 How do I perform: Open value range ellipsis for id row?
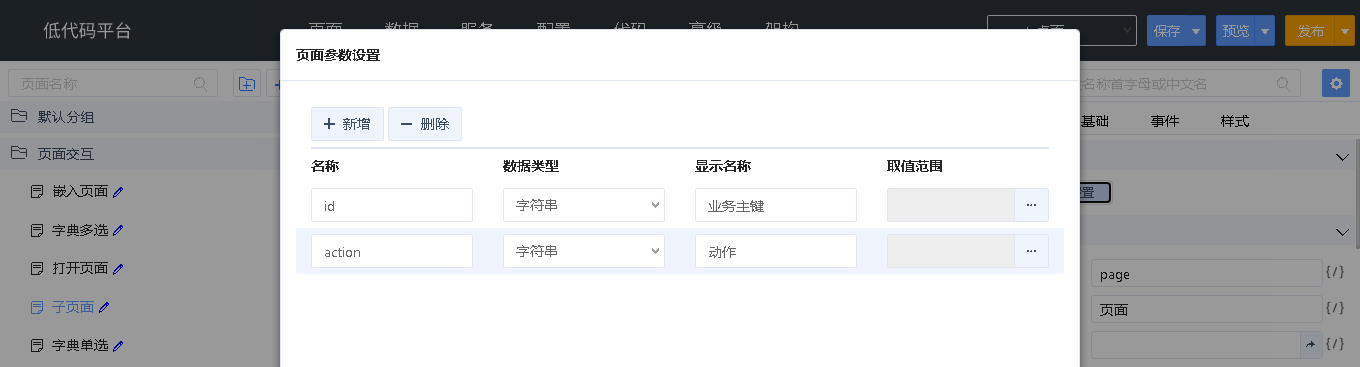1031,205
